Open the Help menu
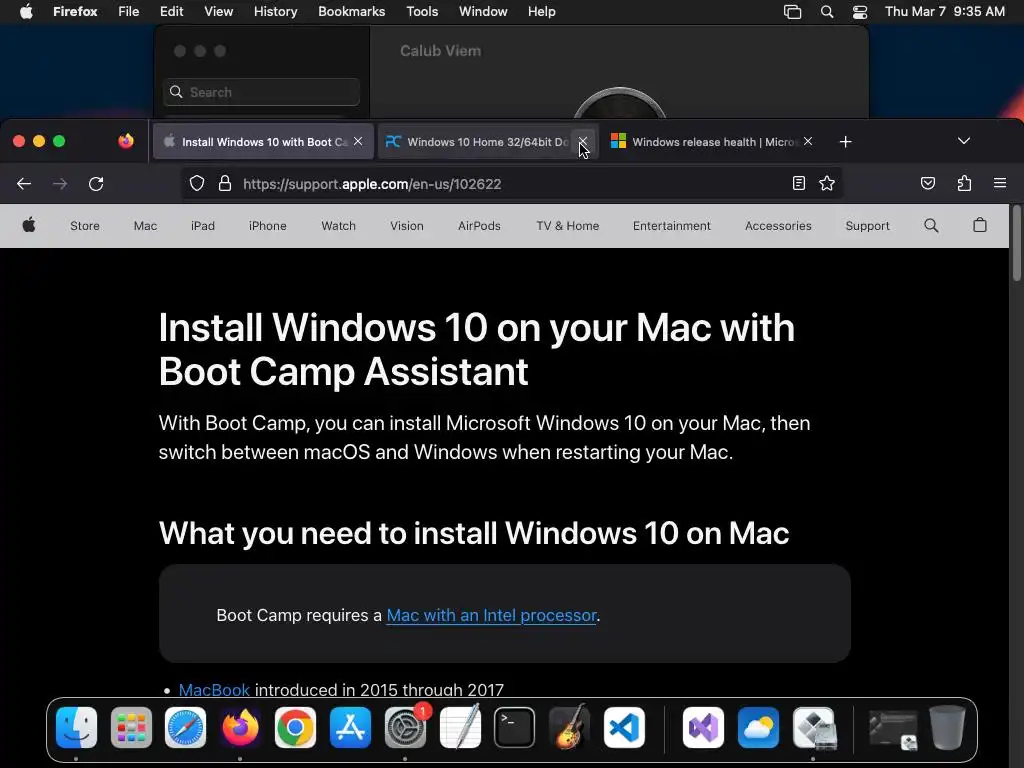 coord(541,12)
